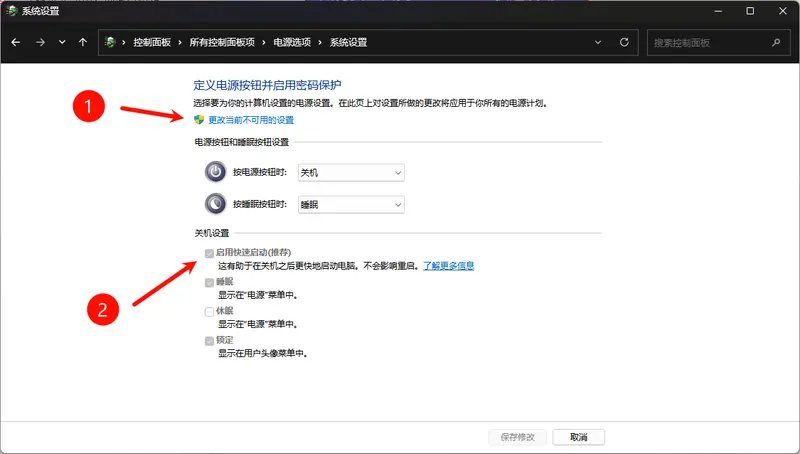Screen dimensions: 800x454
Task: Toggle the 睡眠 checkbox
Action: pos(209,283)
